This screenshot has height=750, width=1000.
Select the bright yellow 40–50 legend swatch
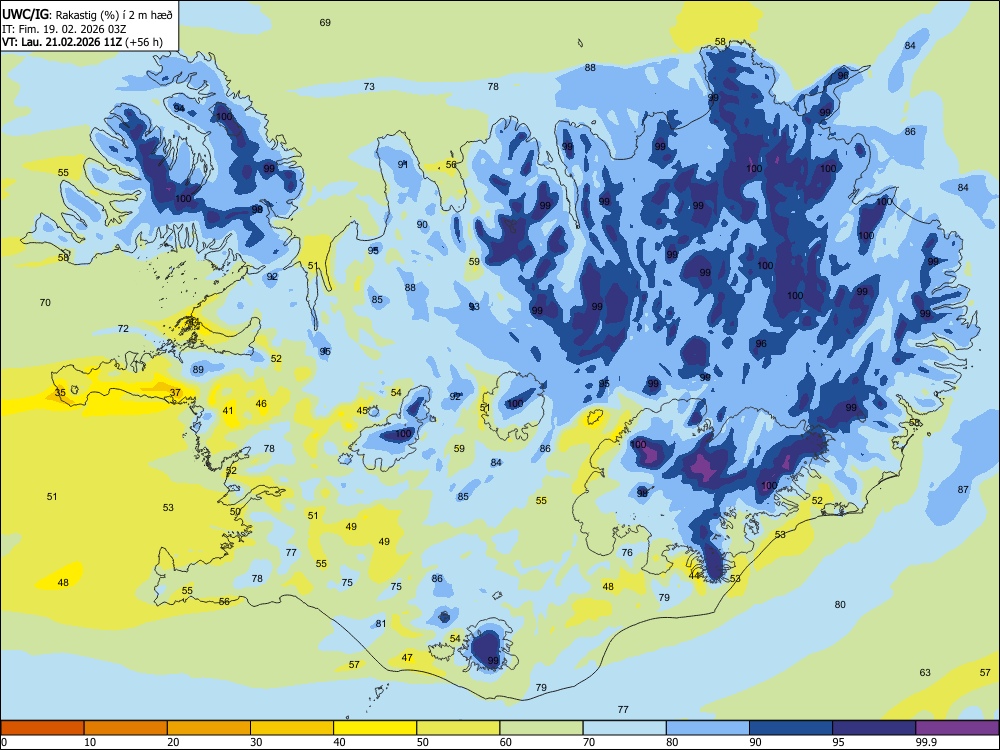point(375,728)
